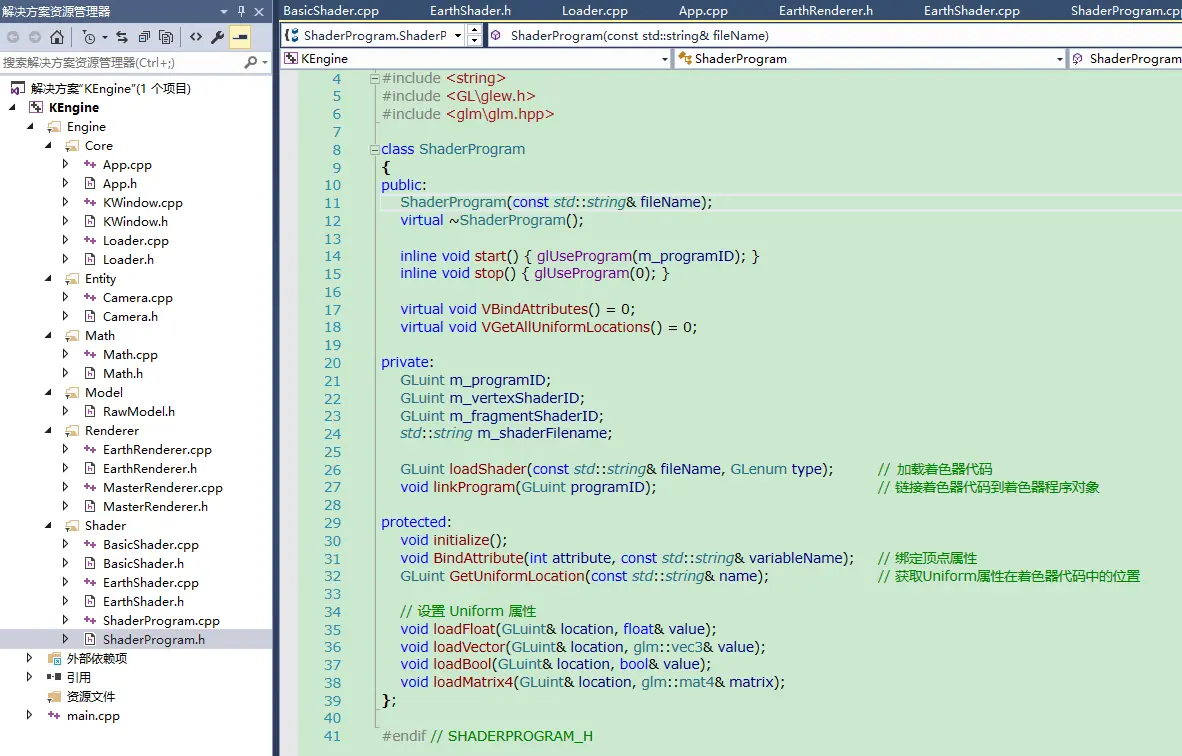This screenshot has width=1182, height=756.
Task: Select main.cpp in the solution tree
Action: pos(93,715)
